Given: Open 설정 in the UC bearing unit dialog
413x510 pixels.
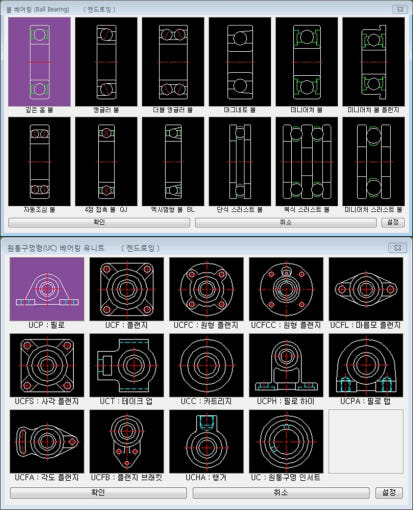Looking at the screenshot, I should point(389,493).
